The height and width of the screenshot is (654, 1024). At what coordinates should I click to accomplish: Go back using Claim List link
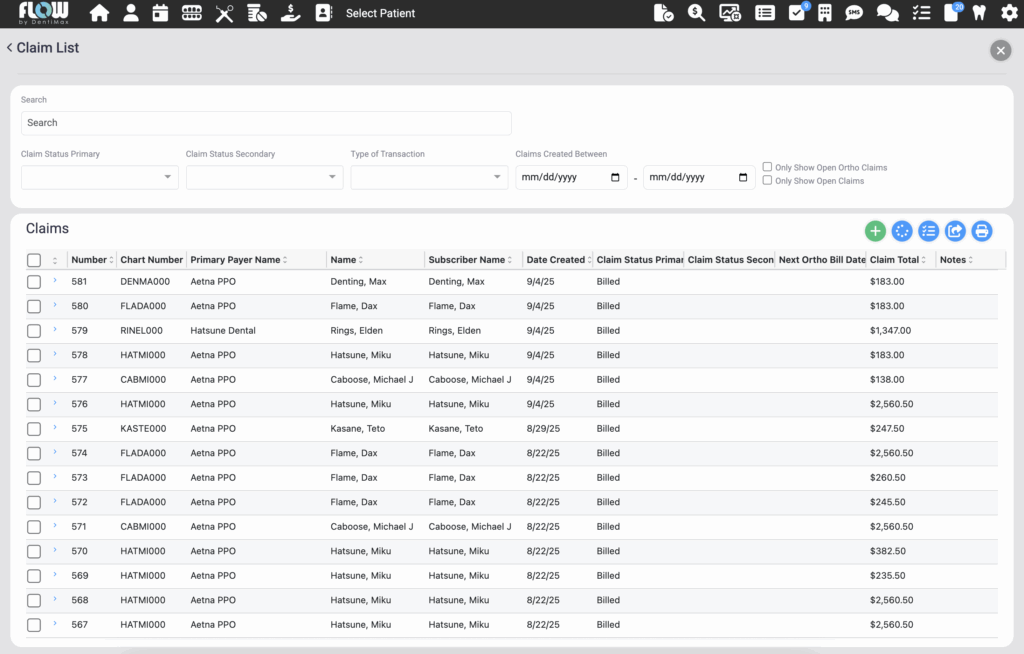[43, 48]
